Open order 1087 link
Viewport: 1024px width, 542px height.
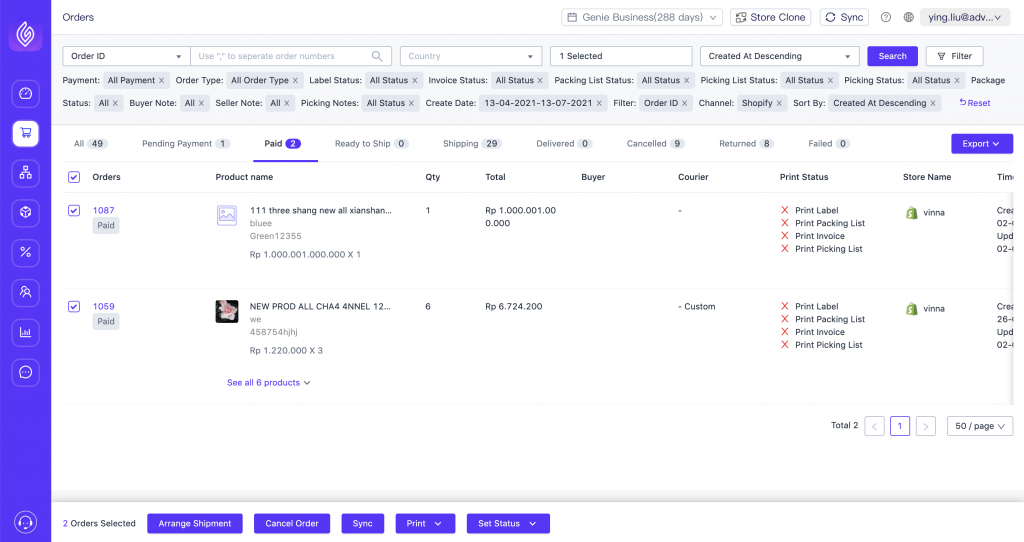coord(103,210)
